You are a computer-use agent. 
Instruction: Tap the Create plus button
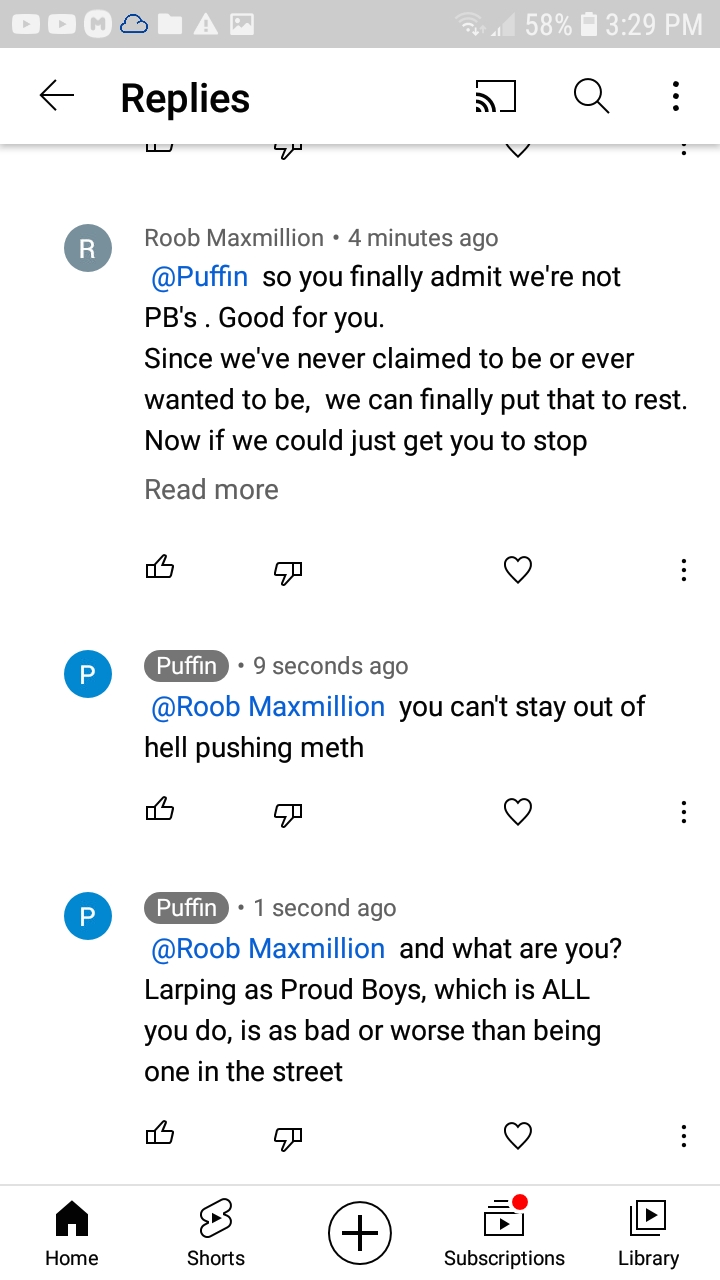click(x=360, y=1233)
